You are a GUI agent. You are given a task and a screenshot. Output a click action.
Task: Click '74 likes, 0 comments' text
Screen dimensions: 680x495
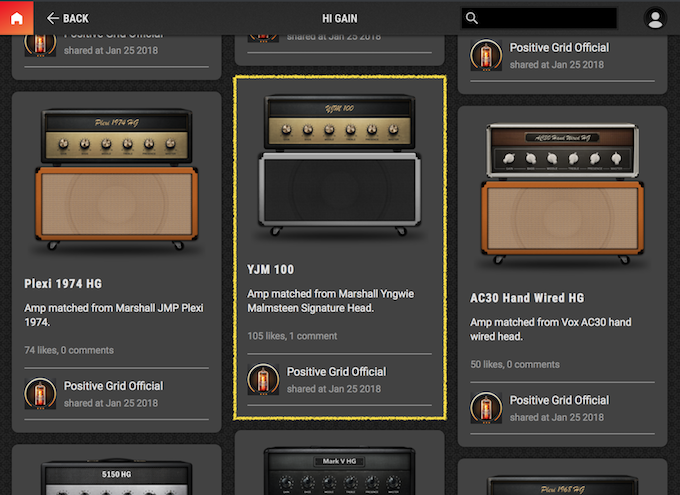coord(69,350)
